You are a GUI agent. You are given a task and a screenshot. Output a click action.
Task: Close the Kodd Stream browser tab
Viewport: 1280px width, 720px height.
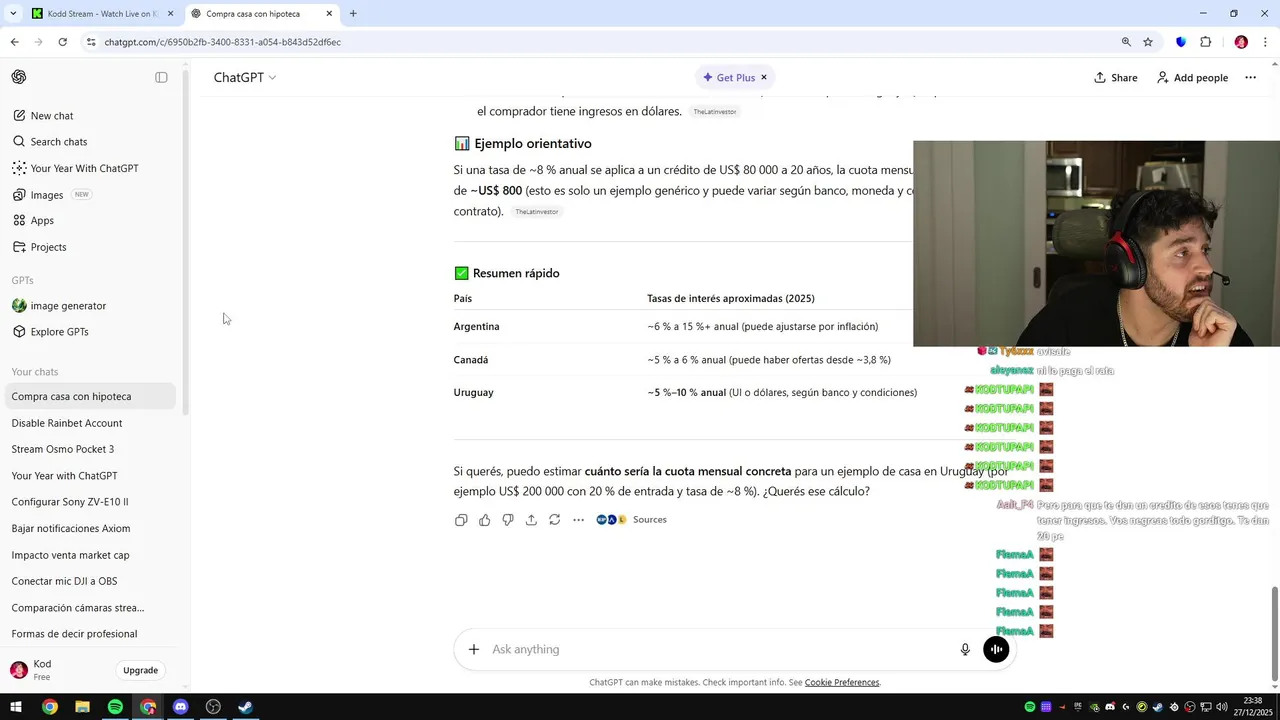171,14
